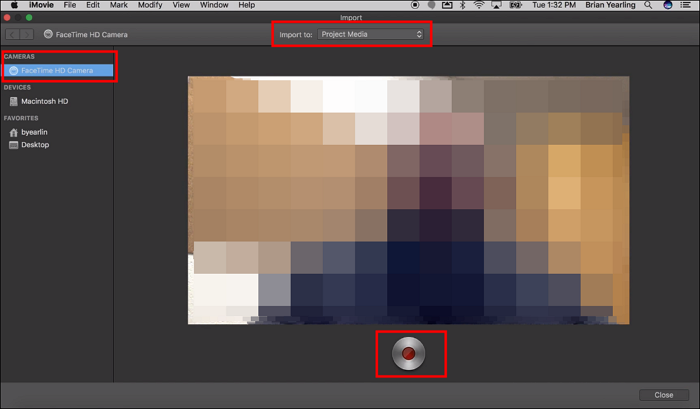Open the Import to Project Media dropdown
Screen dimensions: 700x409
coord(371,34)
